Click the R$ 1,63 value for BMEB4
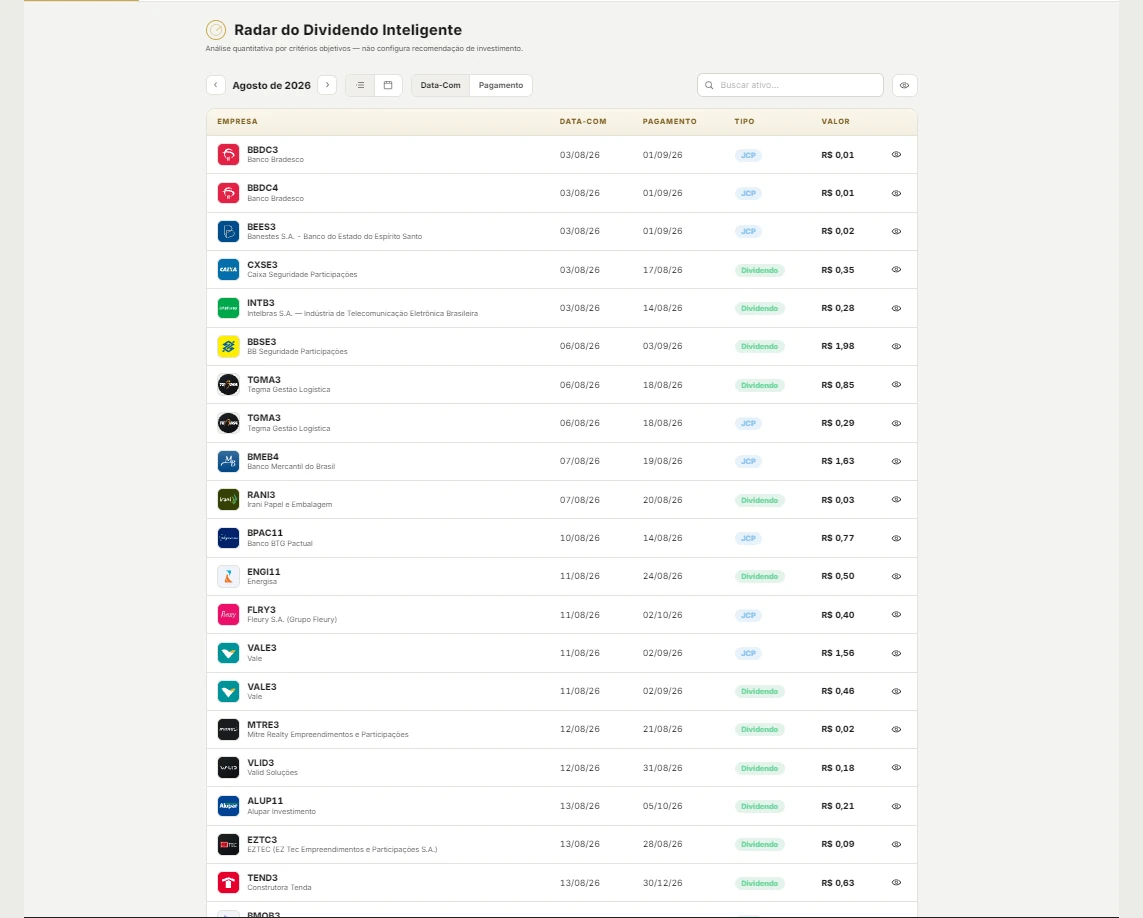This screenshot has height=918, width=1143. tap(838, 462)
